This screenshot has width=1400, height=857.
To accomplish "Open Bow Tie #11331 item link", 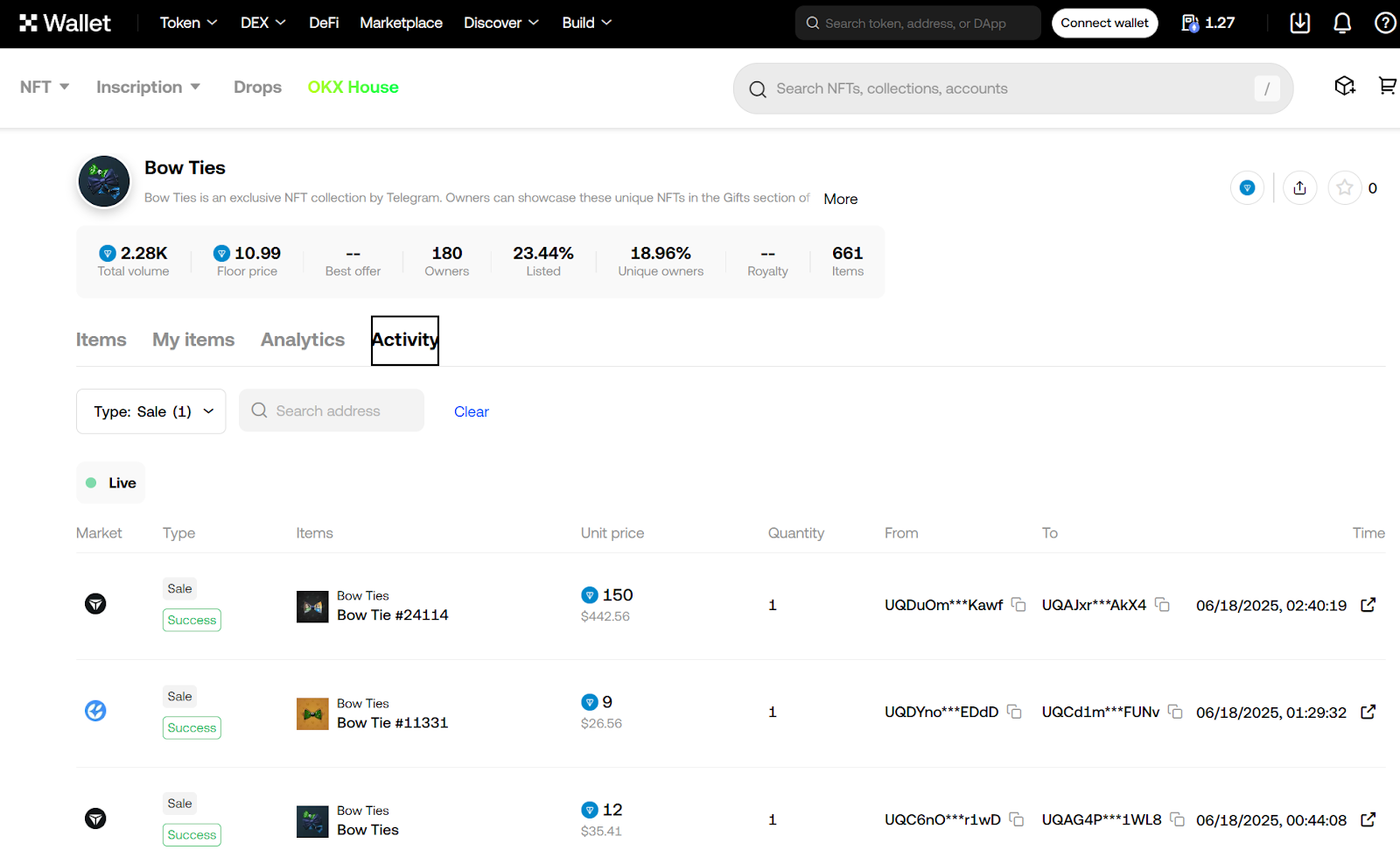I will [392, 723].
